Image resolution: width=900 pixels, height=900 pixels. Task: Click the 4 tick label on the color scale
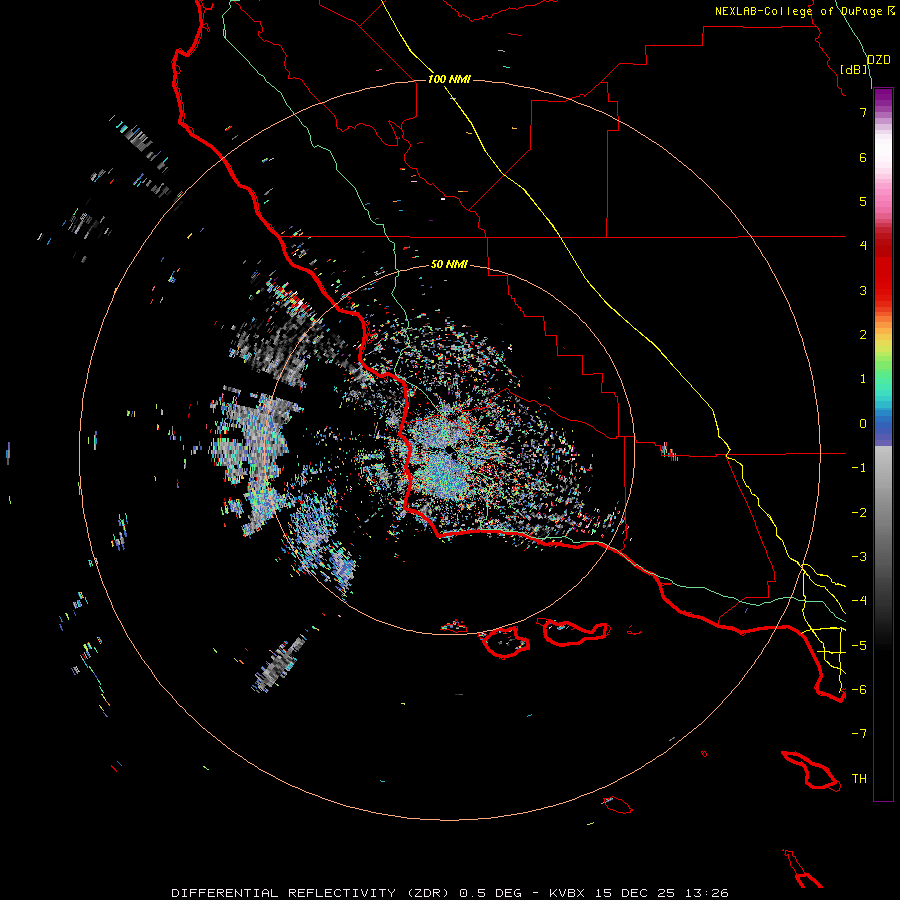[863, 246]
